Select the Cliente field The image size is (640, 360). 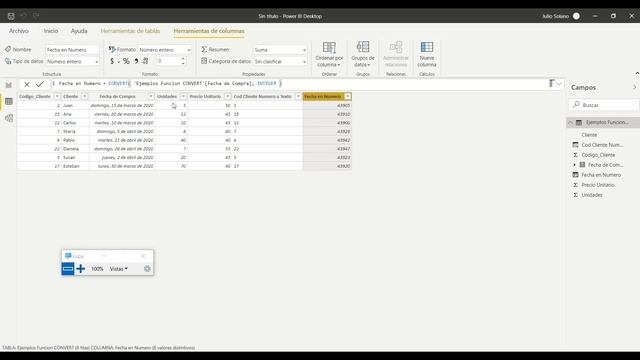click(589, 135)
